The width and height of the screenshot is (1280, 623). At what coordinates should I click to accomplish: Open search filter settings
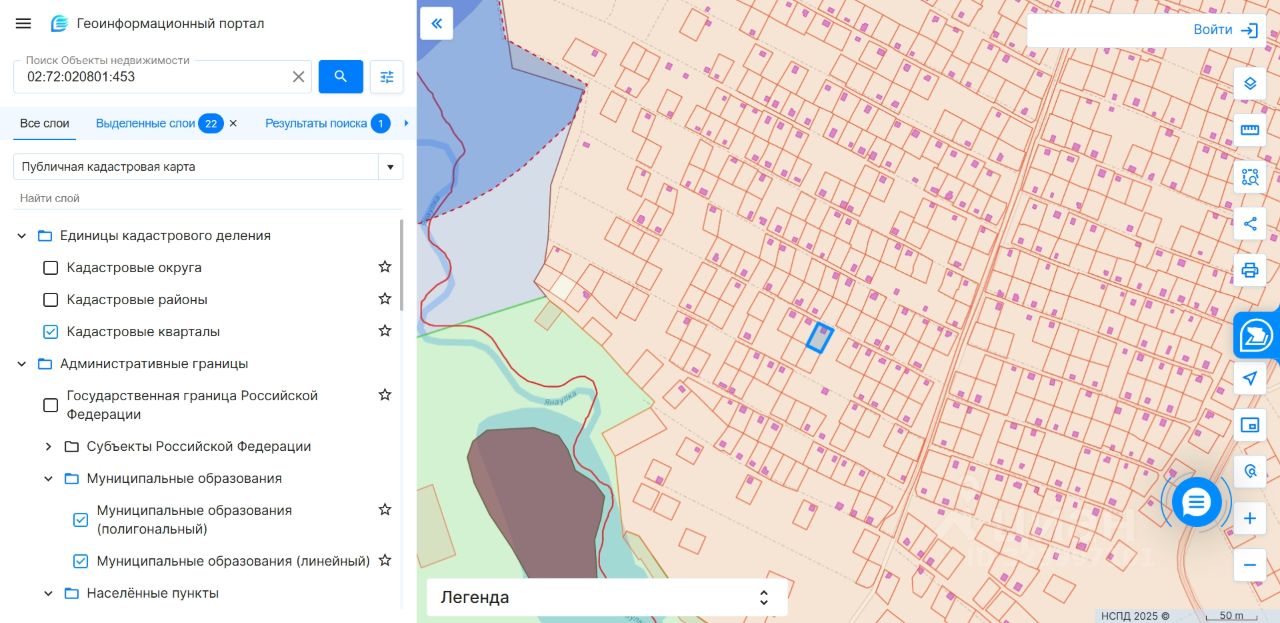(x=387, y=77)
